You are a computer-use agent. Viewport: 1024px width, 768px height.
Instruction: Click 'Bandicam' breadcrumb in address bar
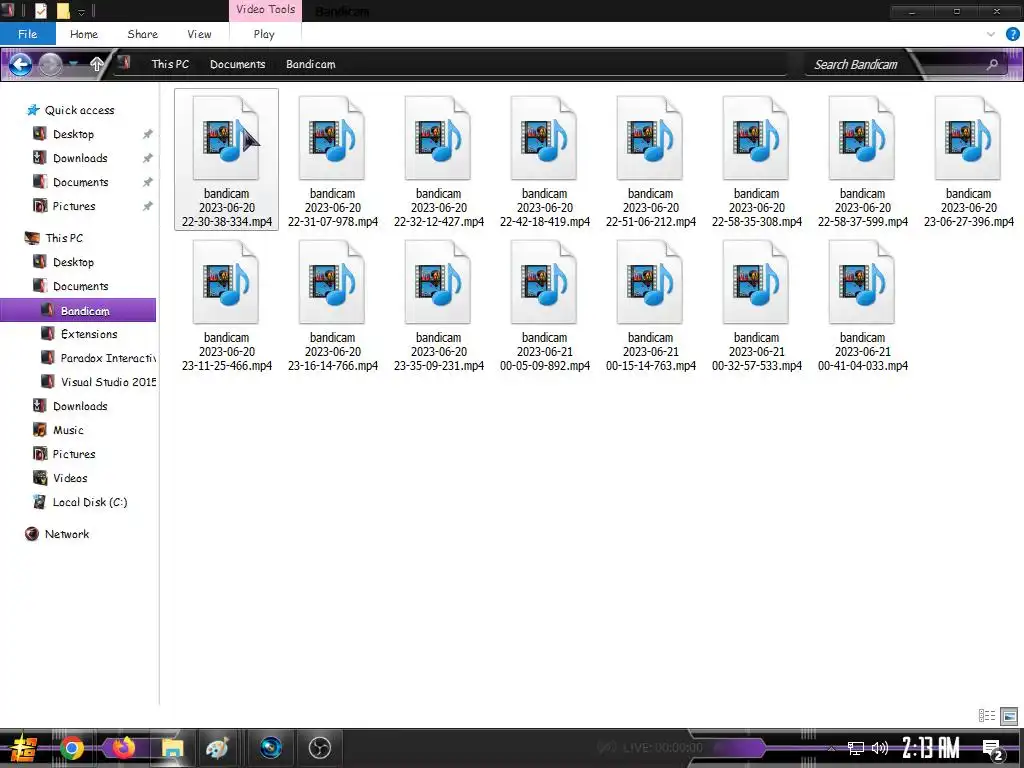(x=310, y=64)
